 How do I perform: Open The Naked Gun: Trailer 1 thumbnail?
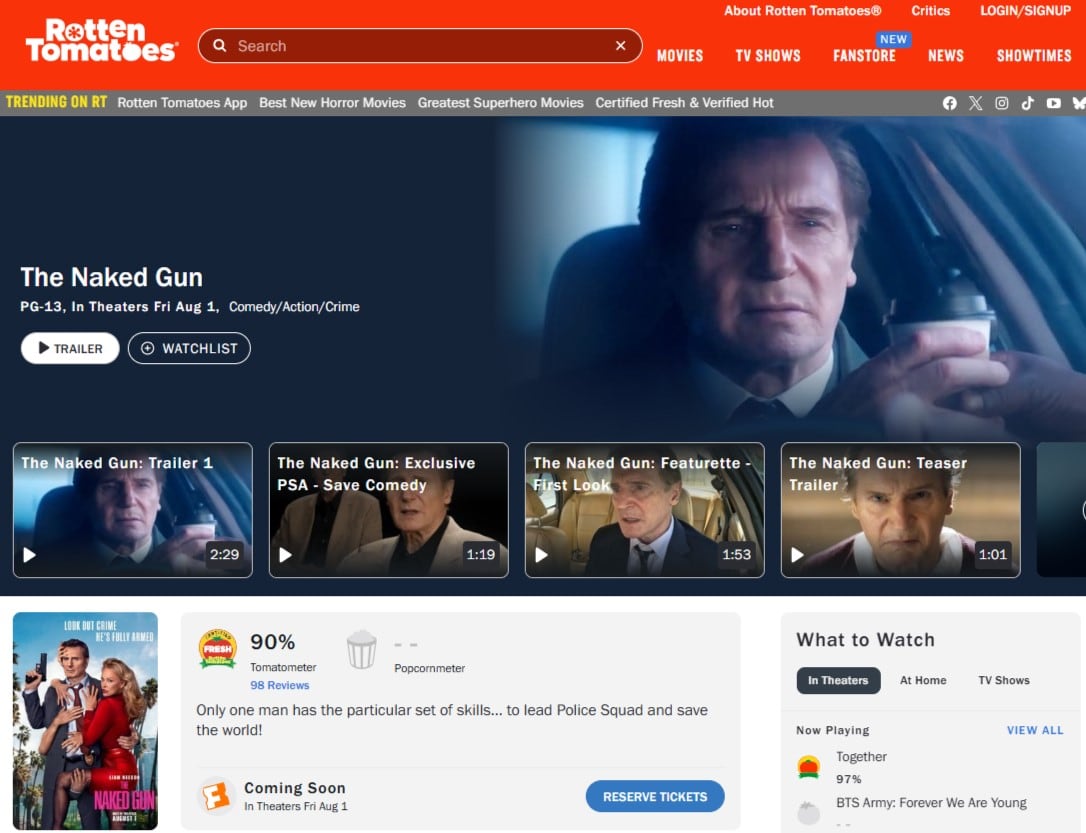pyautogui.click(x=132, y=510)
